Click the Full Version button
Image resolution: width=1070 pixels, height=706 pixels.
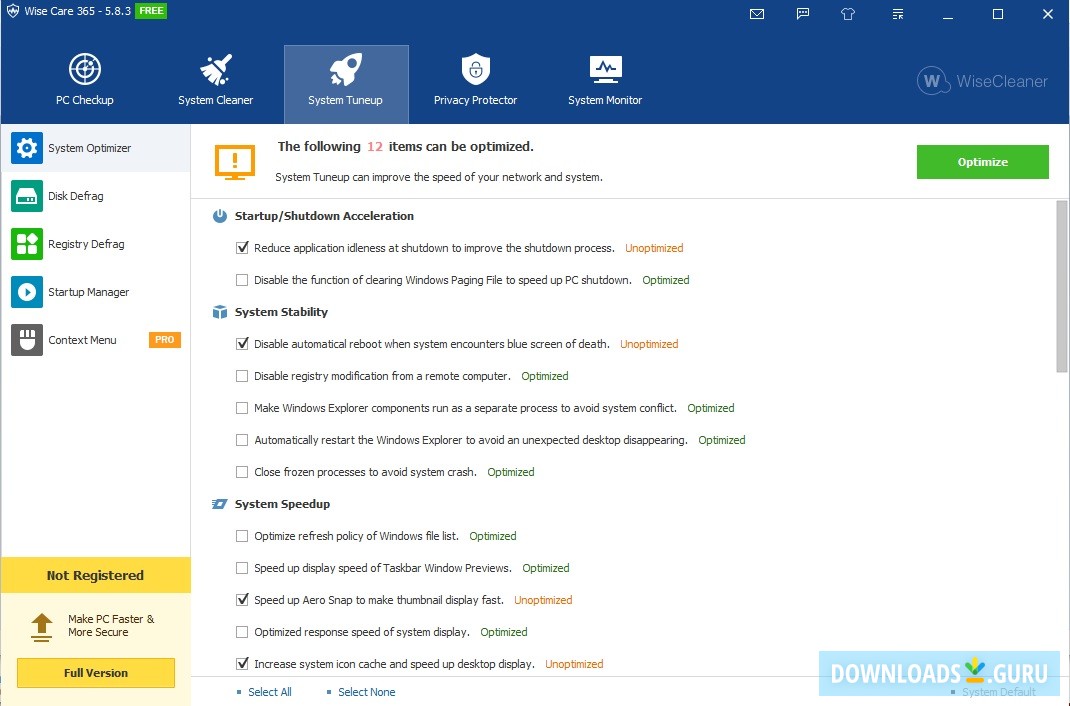pos(96,673)
